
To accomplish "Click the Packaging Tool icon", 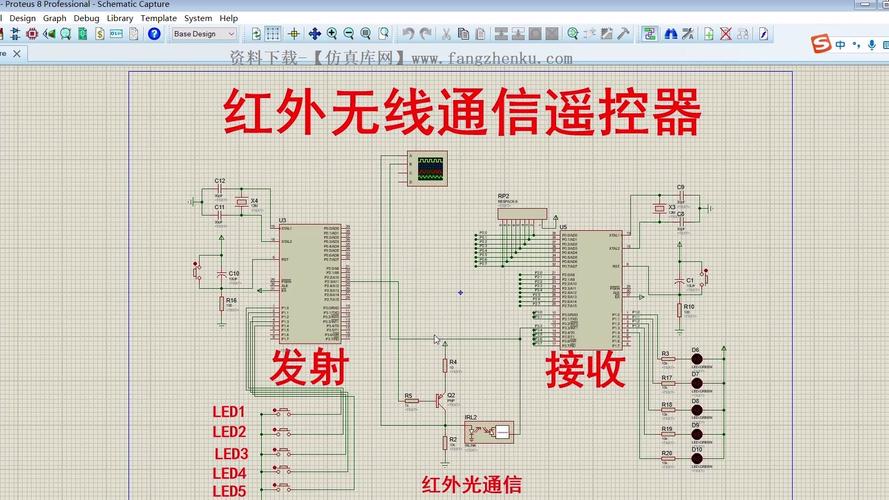I will 607,34.
